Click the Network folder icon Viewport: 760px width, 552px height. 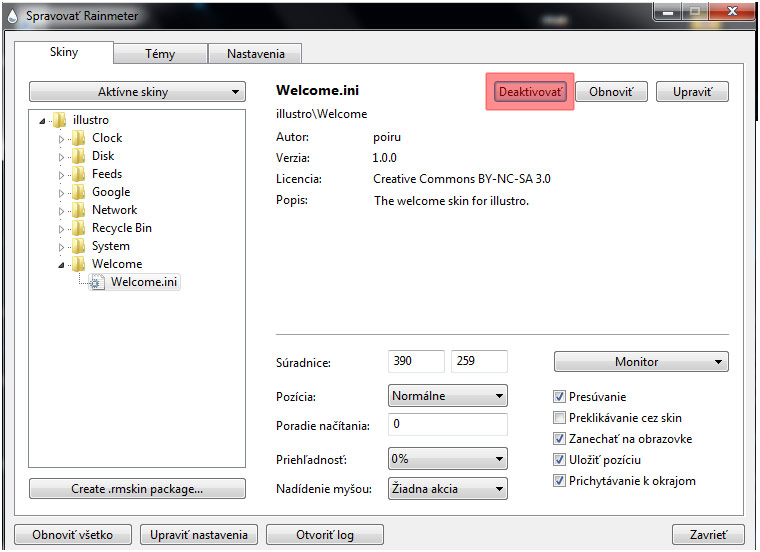pyautogui.click(x=79, y=210)
